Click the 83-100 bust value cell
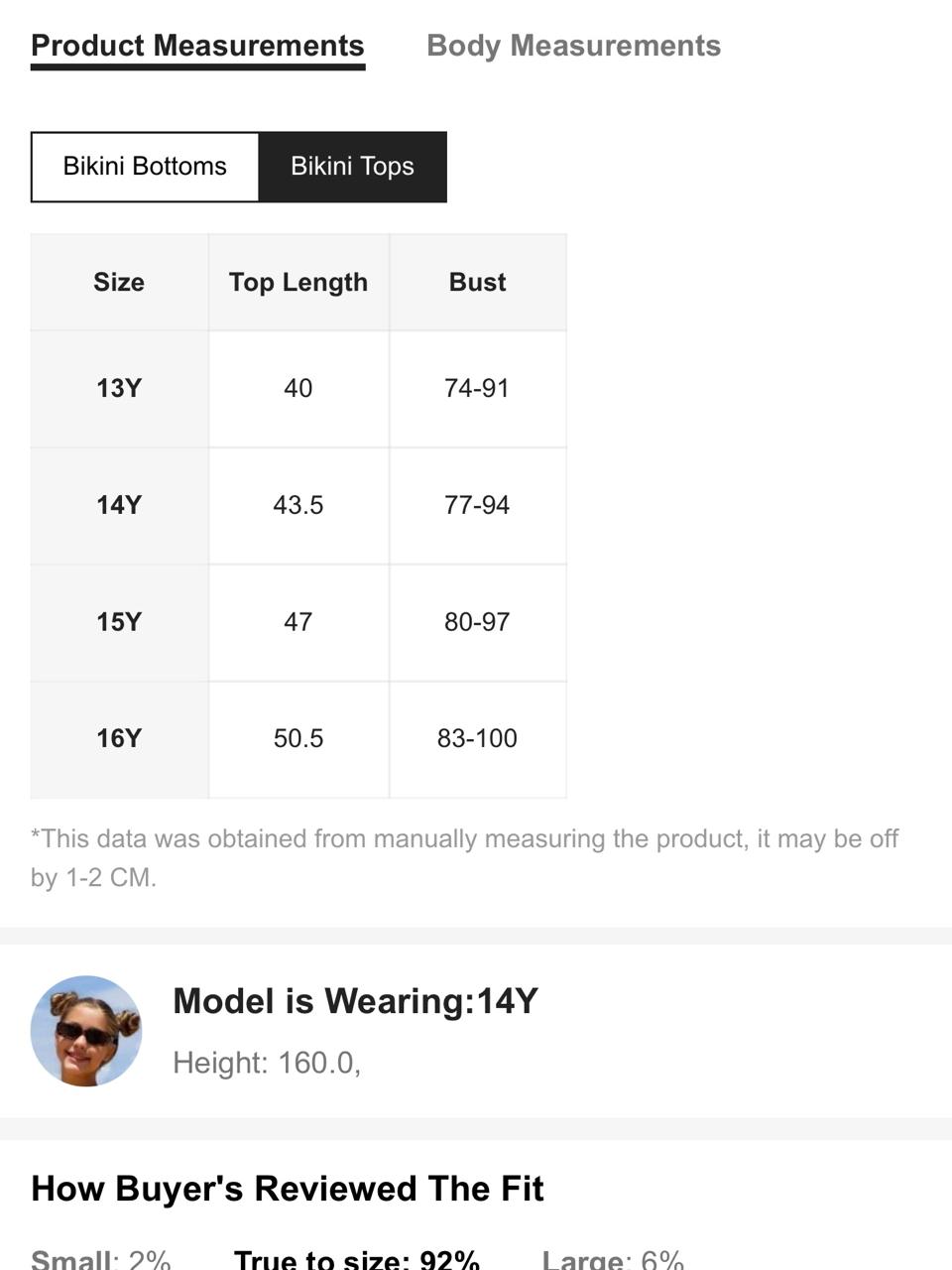952x1270 pixels. pos(477,739)
